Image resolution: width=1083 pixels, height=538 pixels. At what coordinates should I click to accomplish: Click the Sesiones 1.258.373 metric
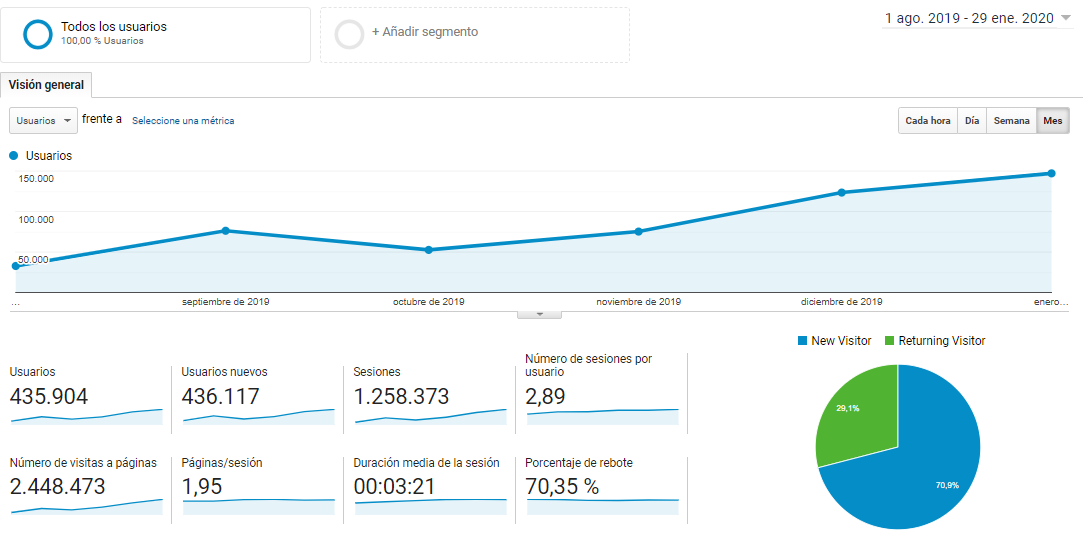click(x=401, y=396)
